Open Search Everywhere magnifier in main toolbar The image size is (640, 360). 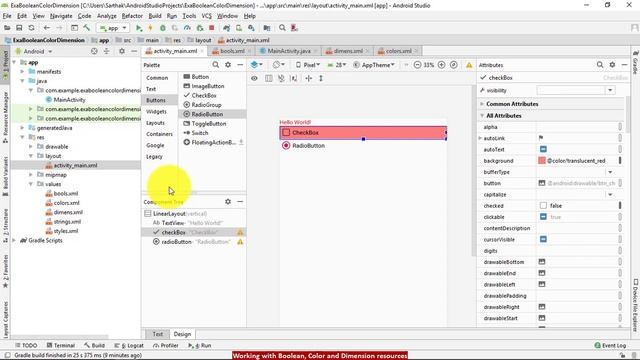282,28
